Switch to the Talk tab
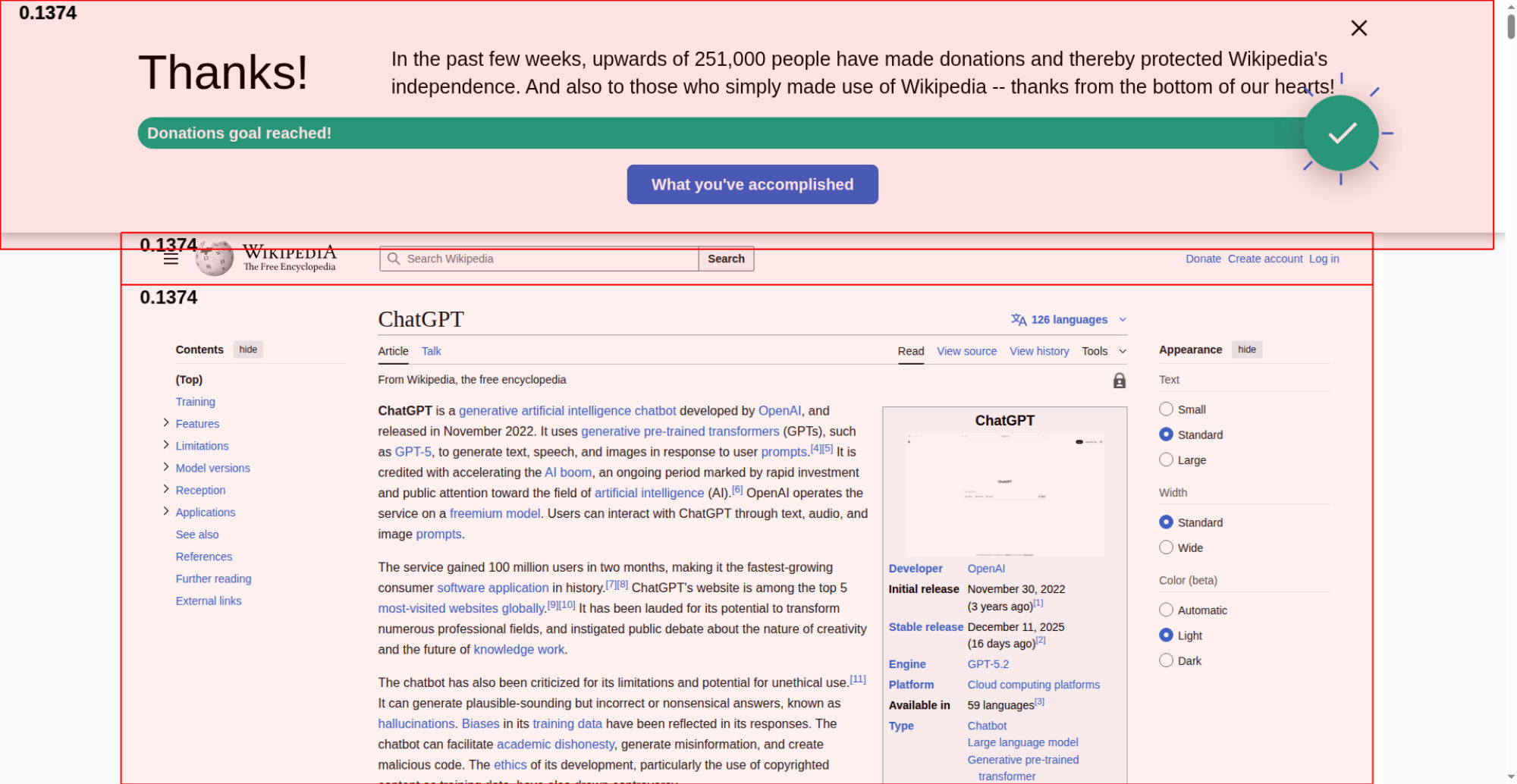 pyautogui.click(x=431, y=351)
